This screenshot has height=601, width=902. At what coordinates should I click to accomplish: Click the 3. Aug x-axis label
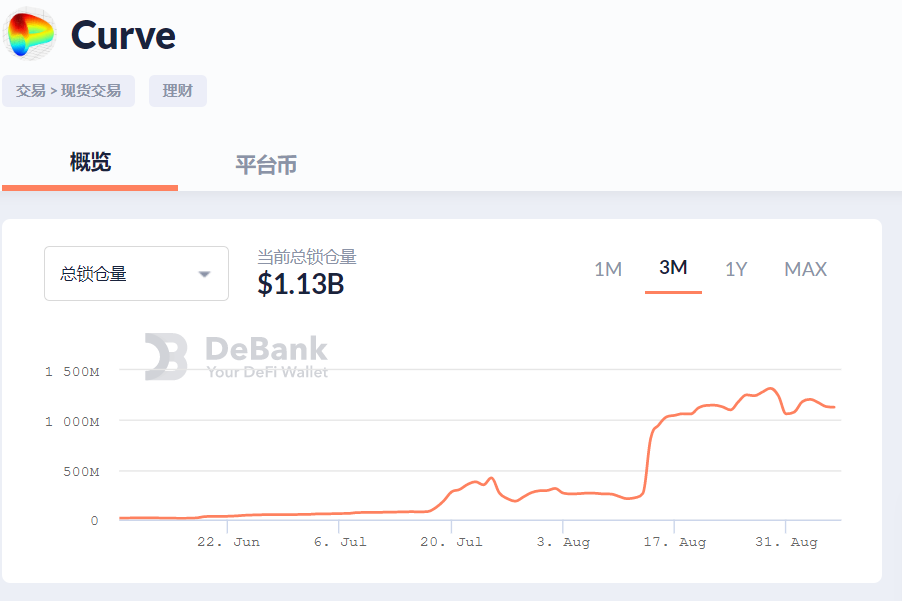coord(563,542)
